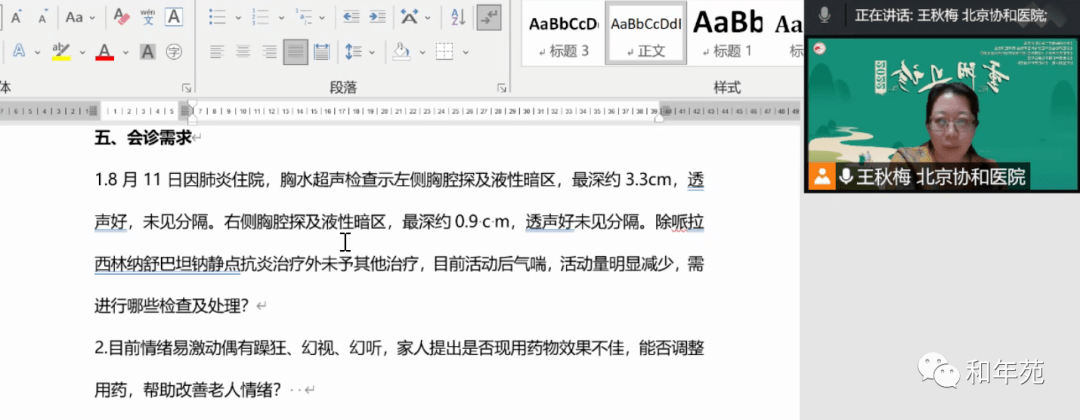Click the underlined 西林纳舒巴坦钠静点 text
This screenshot has width=1080, height=420.
tap(167, 264)
